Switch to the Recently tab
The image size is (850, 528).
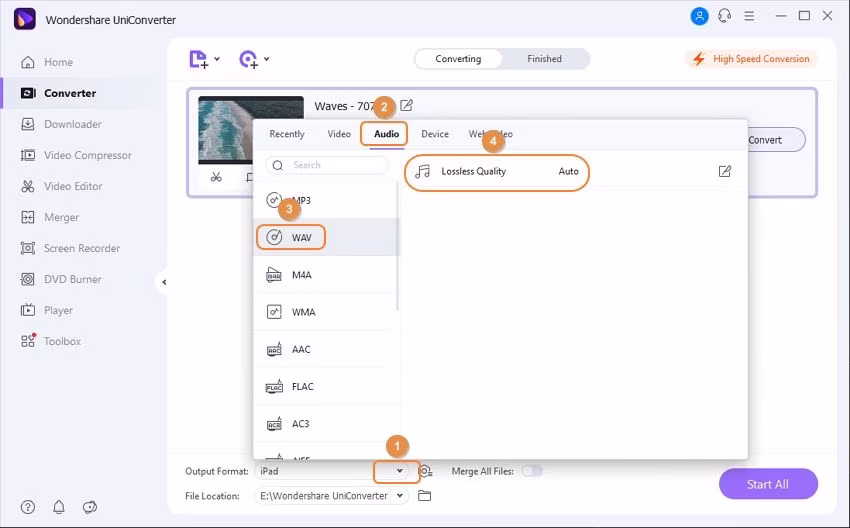(x=287, y=134)
